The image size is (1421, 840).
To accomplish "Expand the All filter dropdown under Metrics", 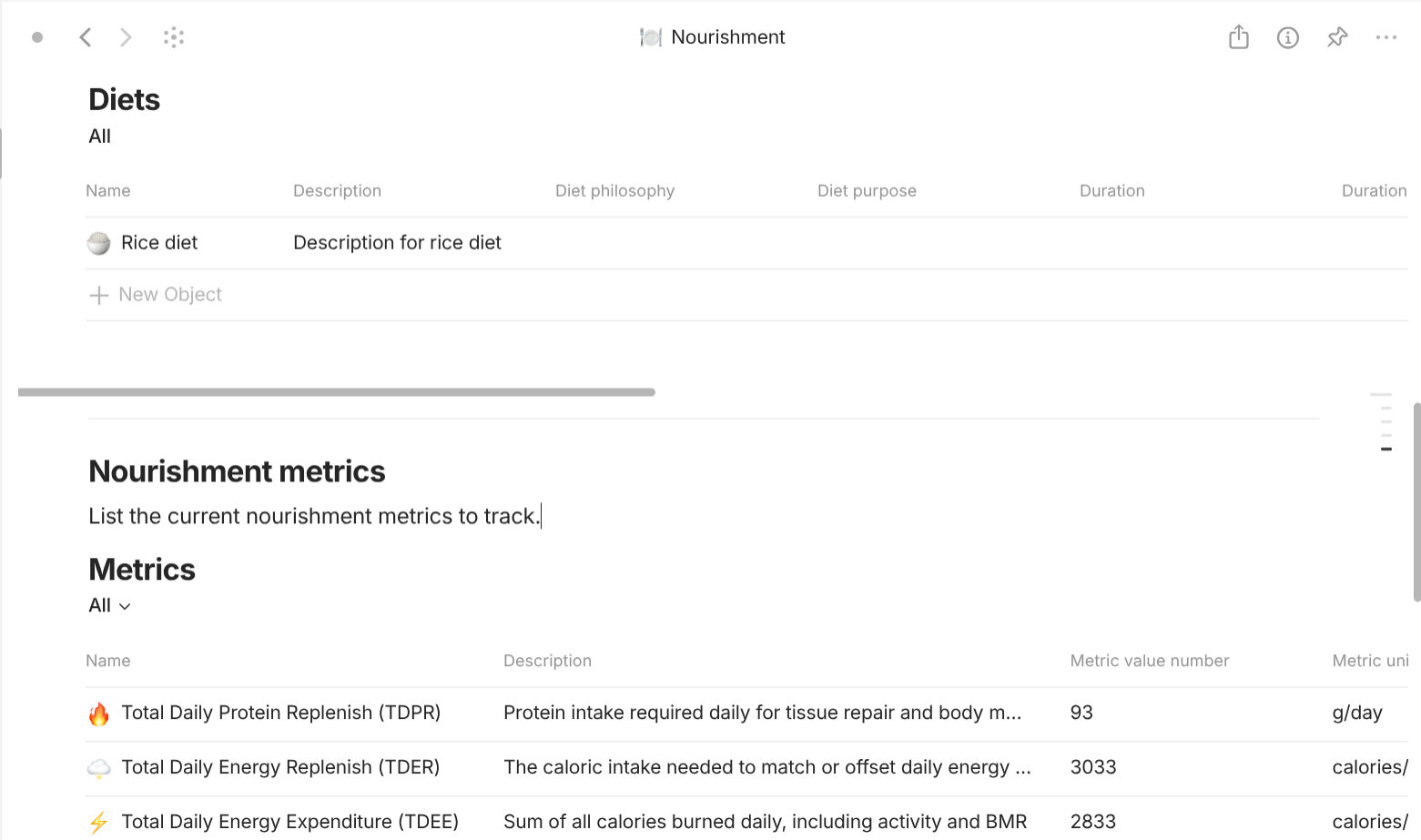I will coord(109,605).
